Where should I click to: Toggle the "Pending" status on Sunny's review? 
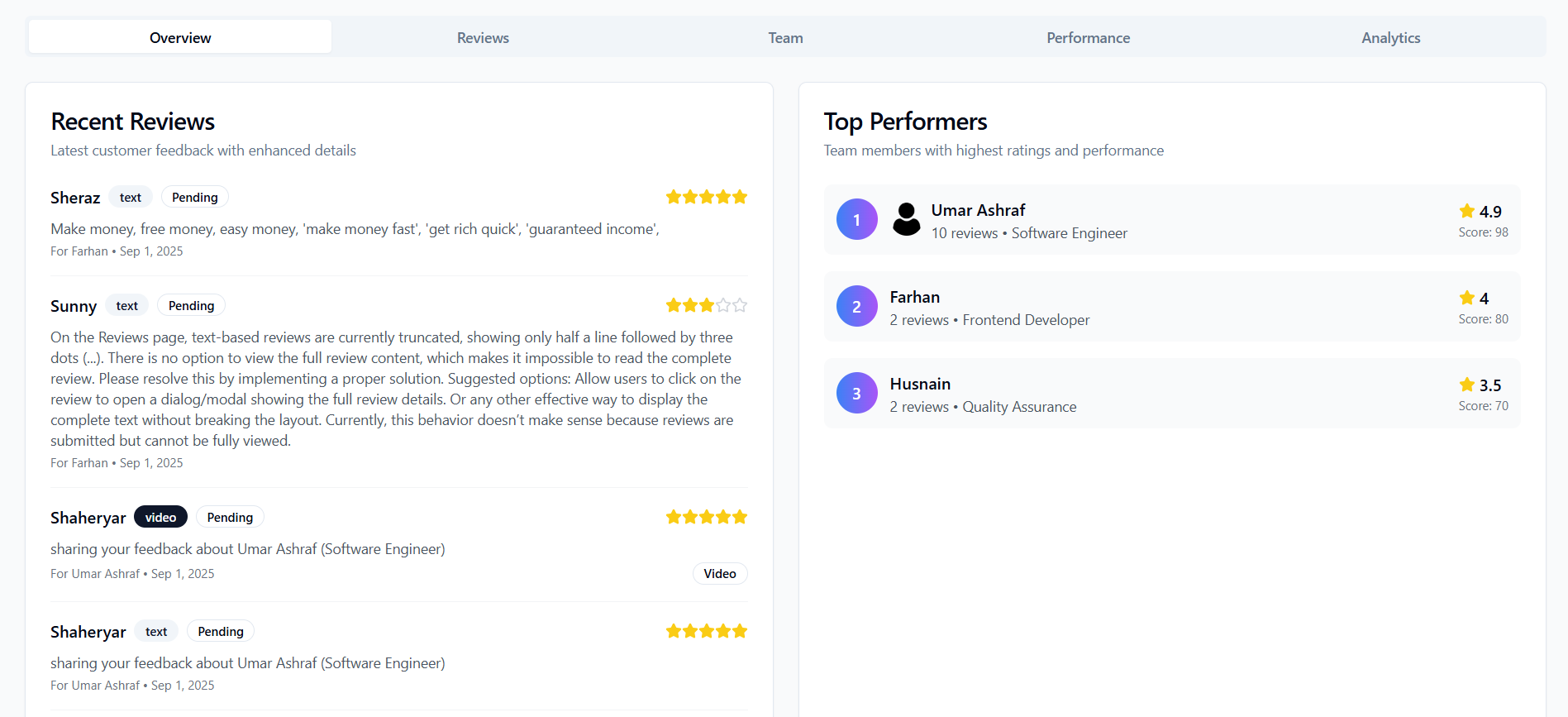coord(191,305)
